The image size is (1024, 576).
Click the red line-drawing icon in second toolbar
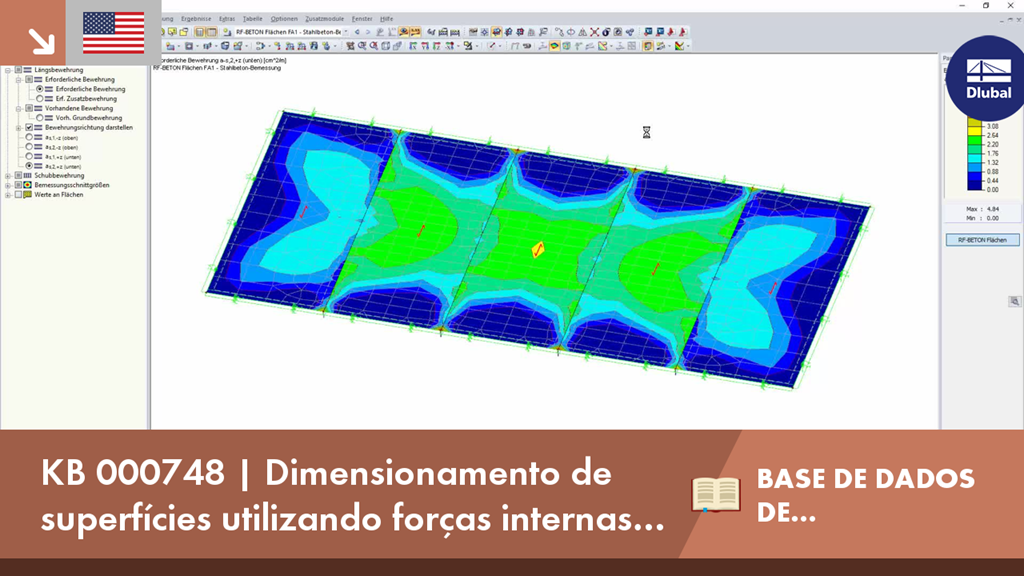click(x=491, y=46)
